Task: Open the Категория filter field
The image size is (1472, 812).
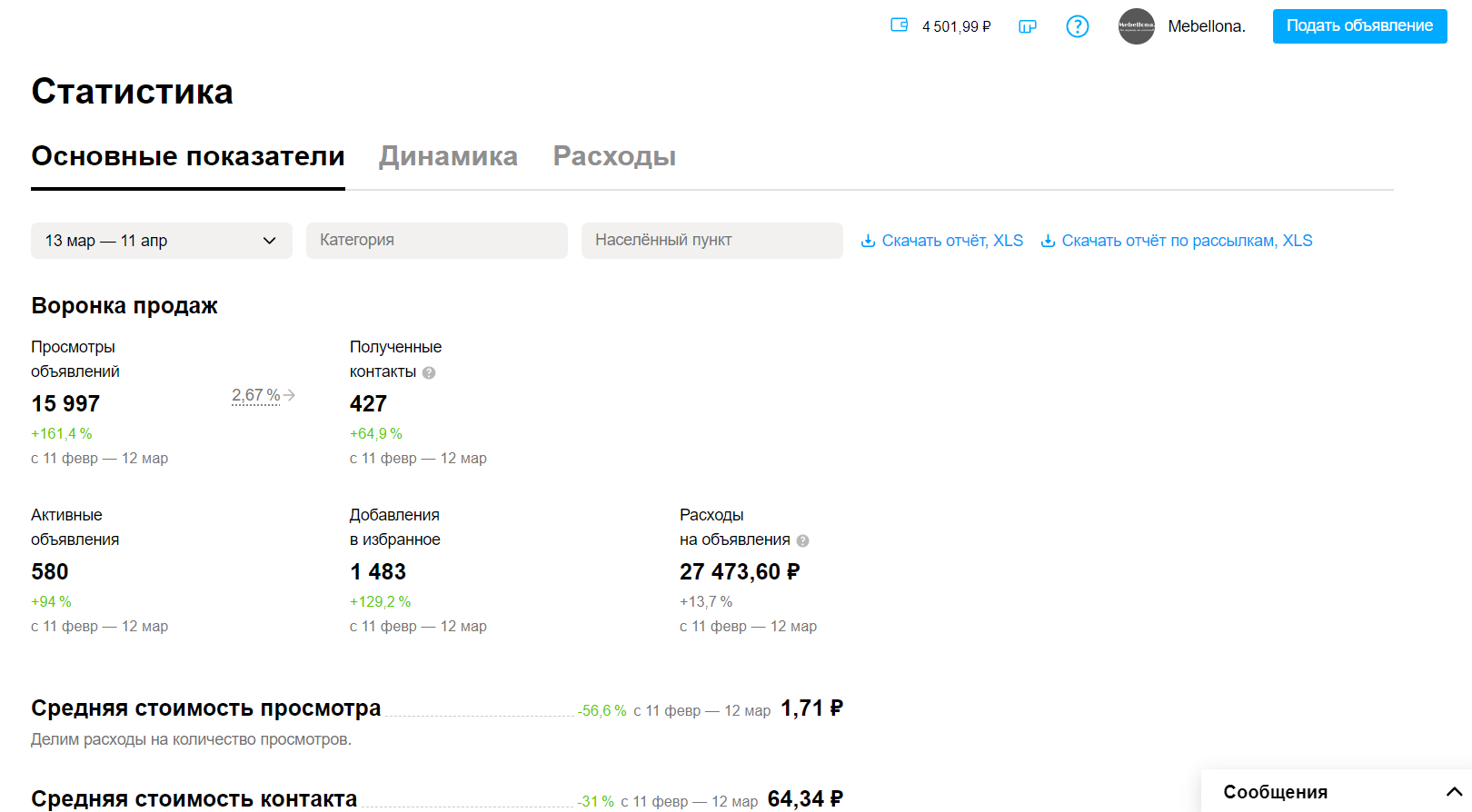Action: point(437,241)
